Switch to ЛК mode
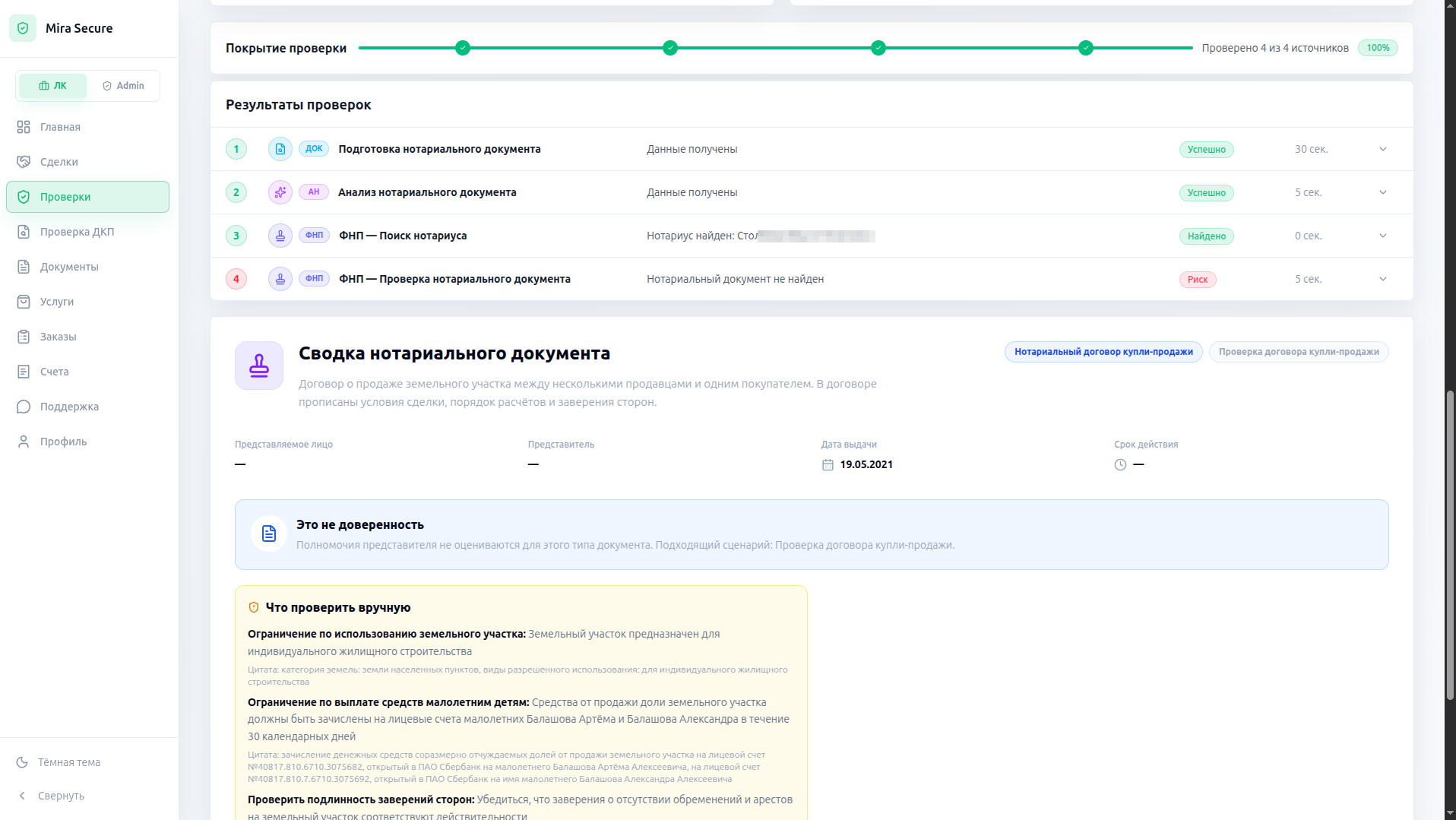 coord(52,86)
